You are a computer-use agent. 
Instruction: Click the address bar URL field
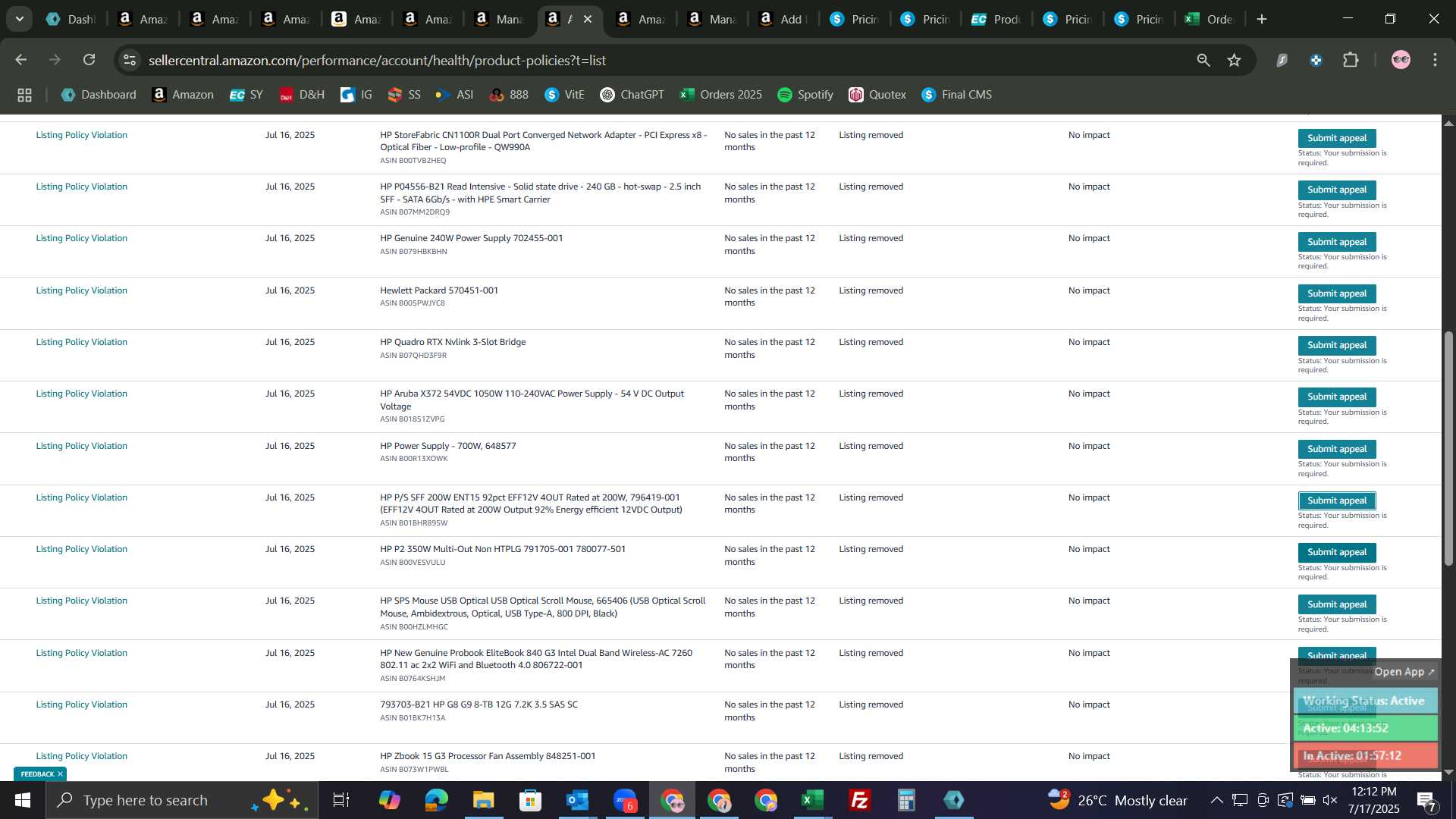pyautogui.click(x=660, y=60)
